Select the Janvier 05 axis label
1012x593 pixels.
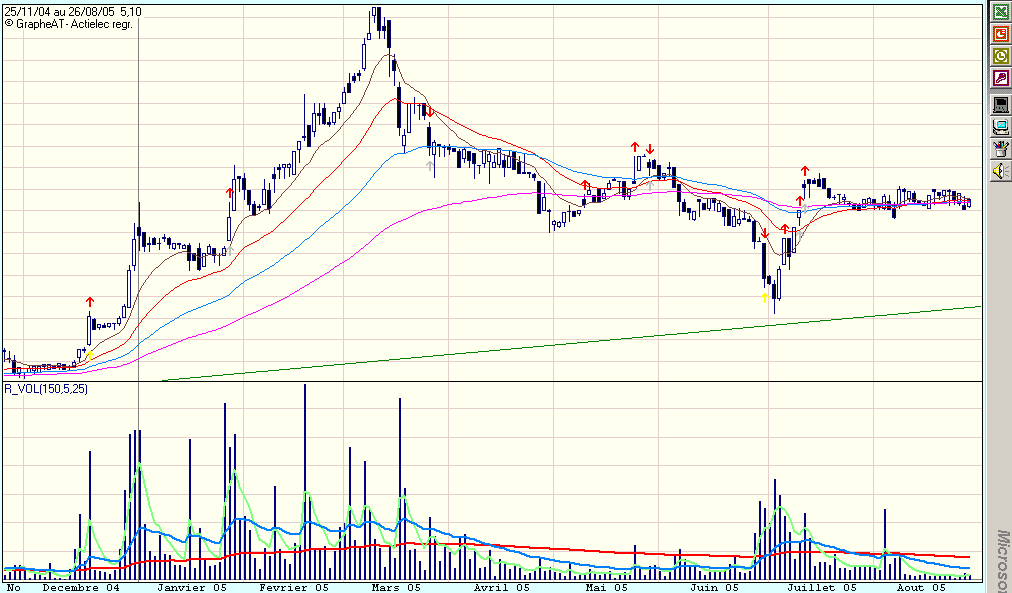(x=192, y=587)
